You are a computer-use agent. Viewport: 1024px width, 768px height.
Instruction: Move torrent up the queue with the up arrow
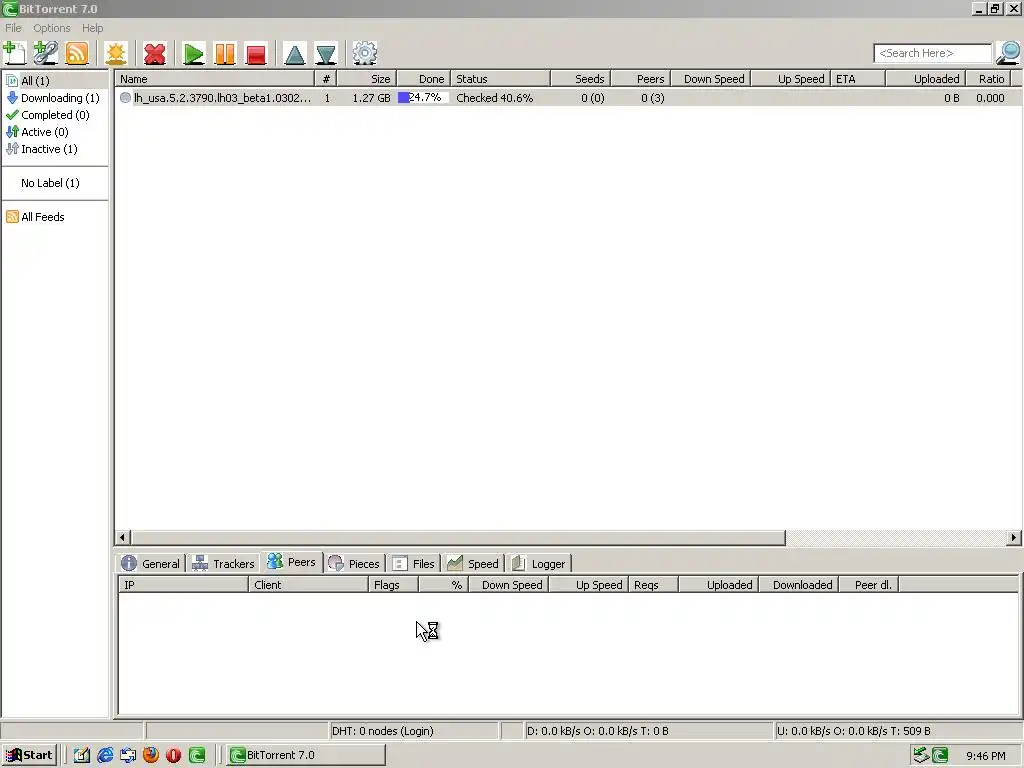(x=295, y=53)
